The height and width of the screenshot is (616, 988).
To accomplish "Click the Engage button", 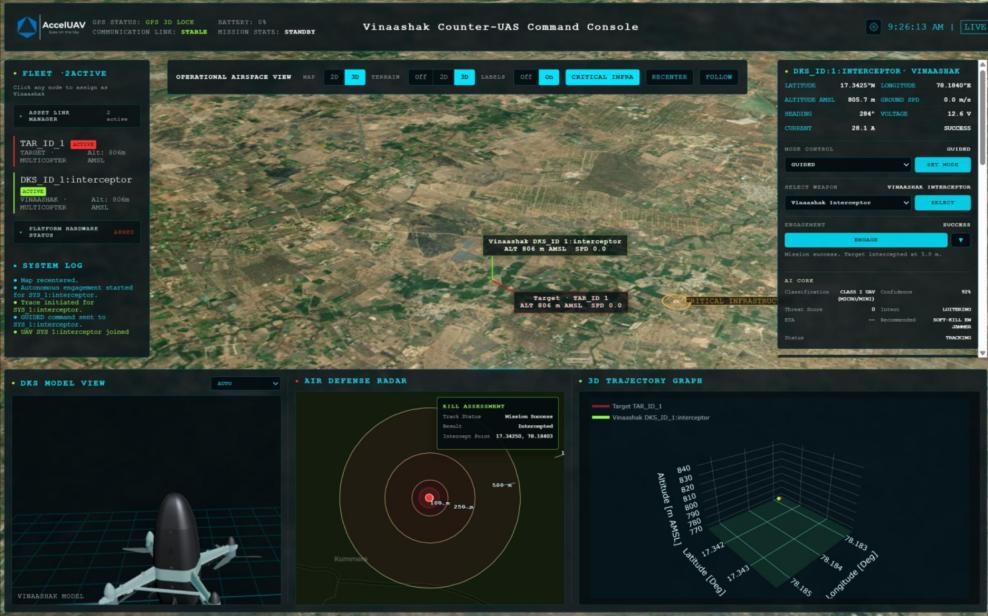I will pos(866,240).
